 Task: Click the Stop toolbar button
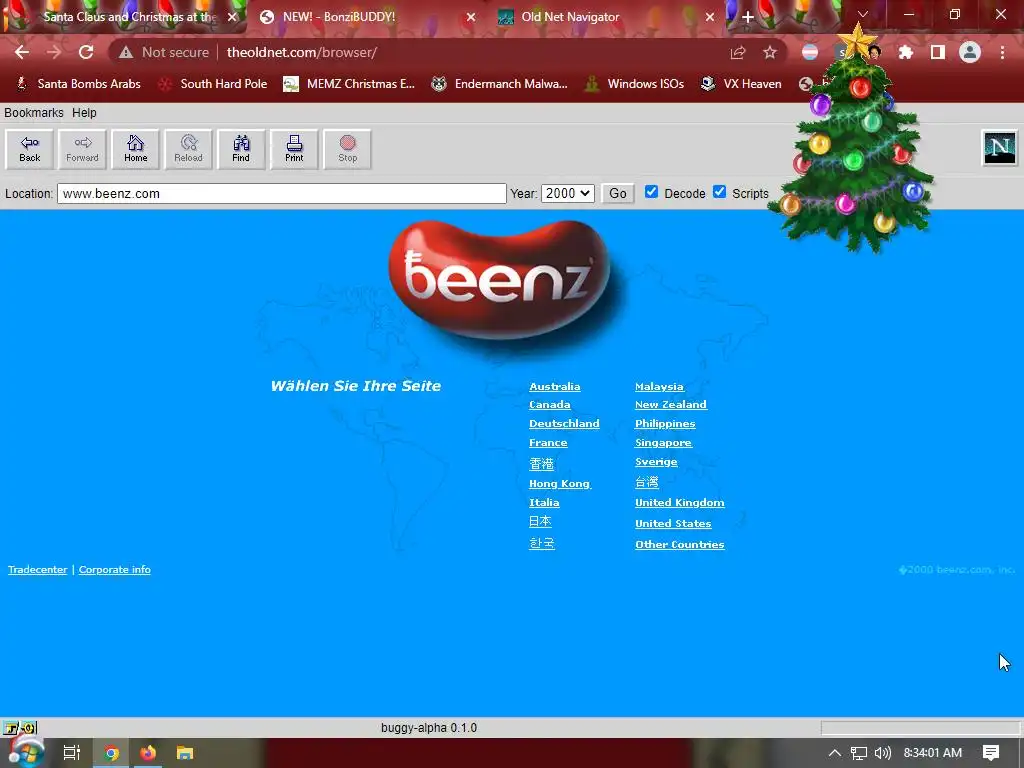pos(347,150)
